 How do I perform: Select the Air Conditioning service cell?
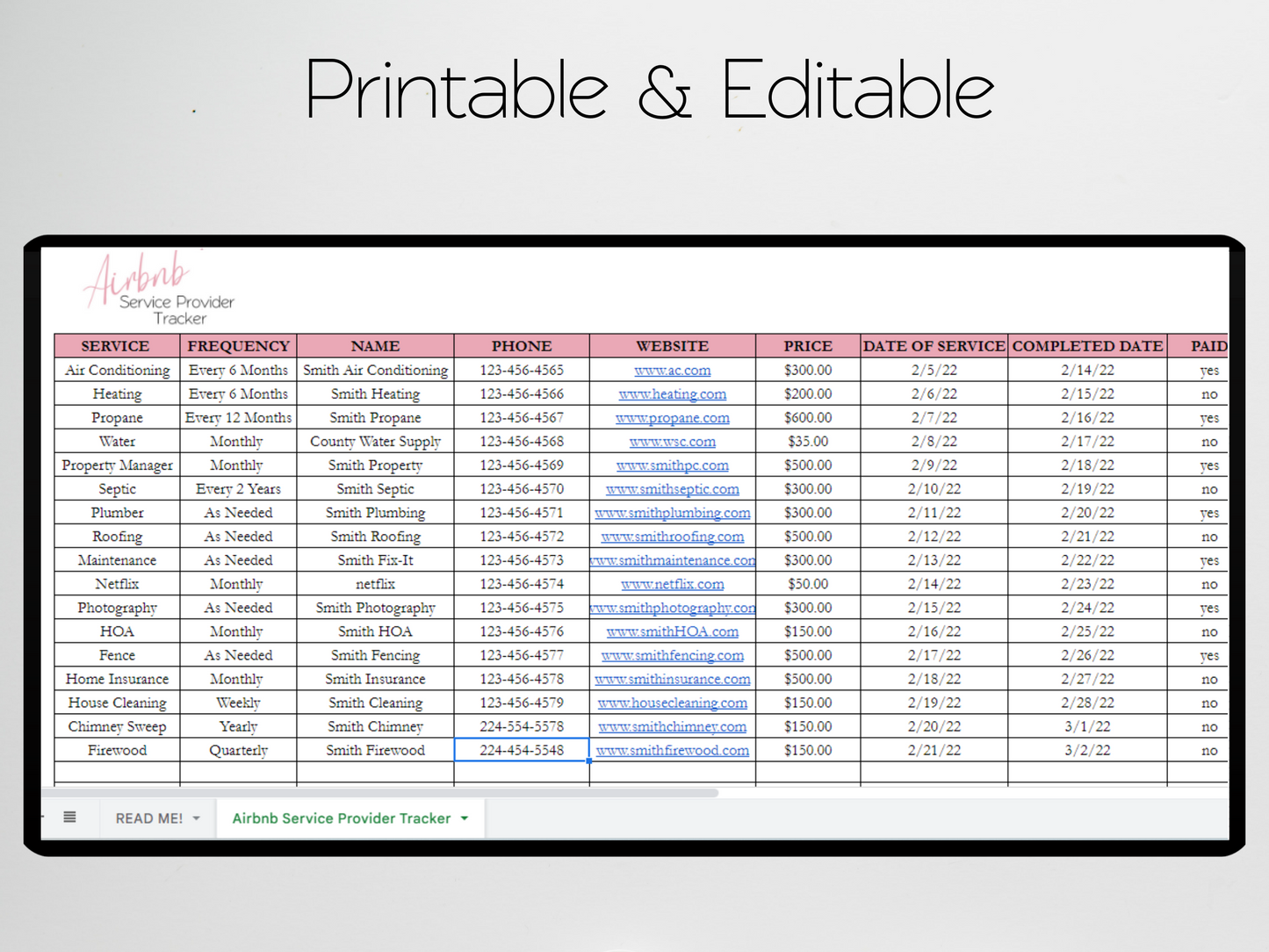pos(117,371)
